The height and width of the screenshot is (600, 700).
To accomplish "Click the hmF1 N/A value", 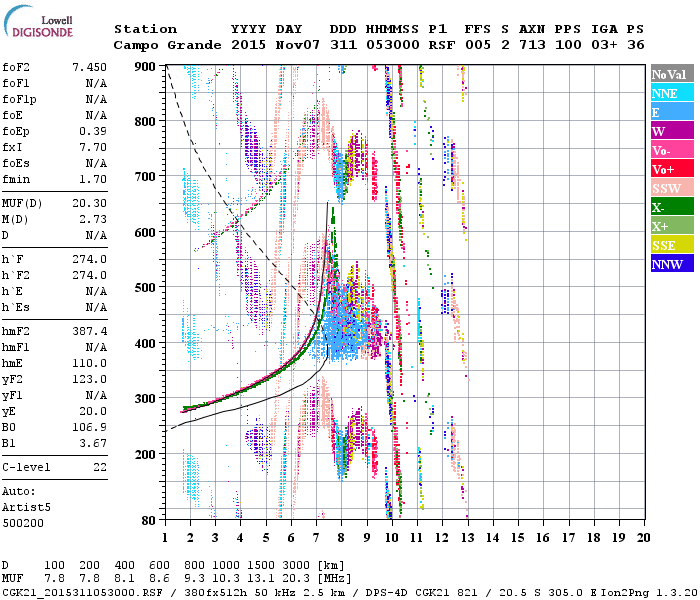I will click(x=96, y=347).
